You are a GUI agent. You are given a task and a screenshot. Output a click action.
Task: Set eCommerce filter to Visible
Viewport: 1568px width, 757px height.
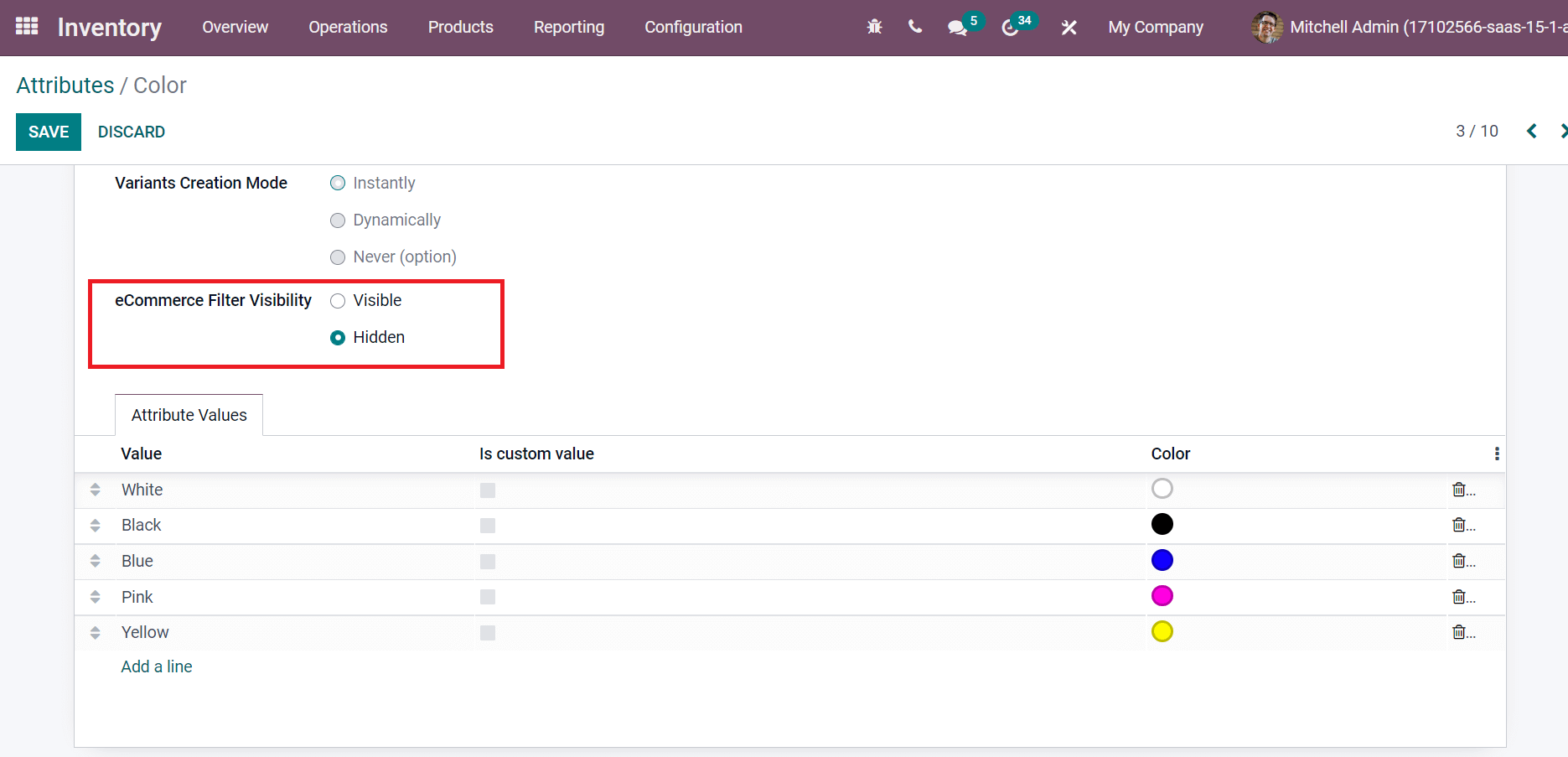(338, 301)
